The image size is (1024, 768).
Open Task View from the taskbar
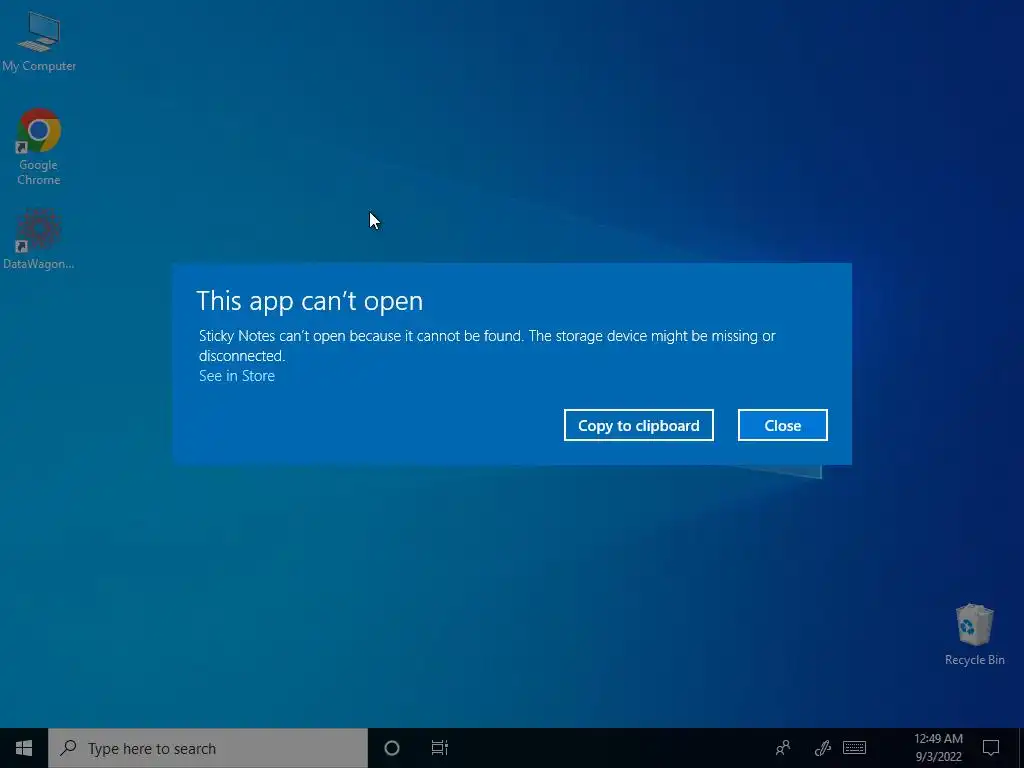[x=440, y=748]
